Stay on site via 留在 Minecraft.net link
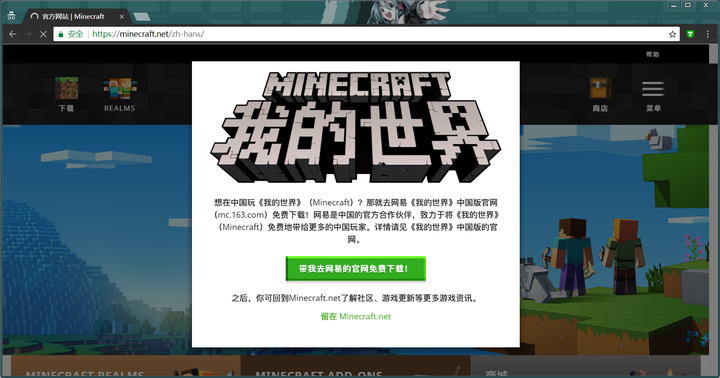This screenshot has width=720, height=378. pyautogui.click(x=355, y=316)
